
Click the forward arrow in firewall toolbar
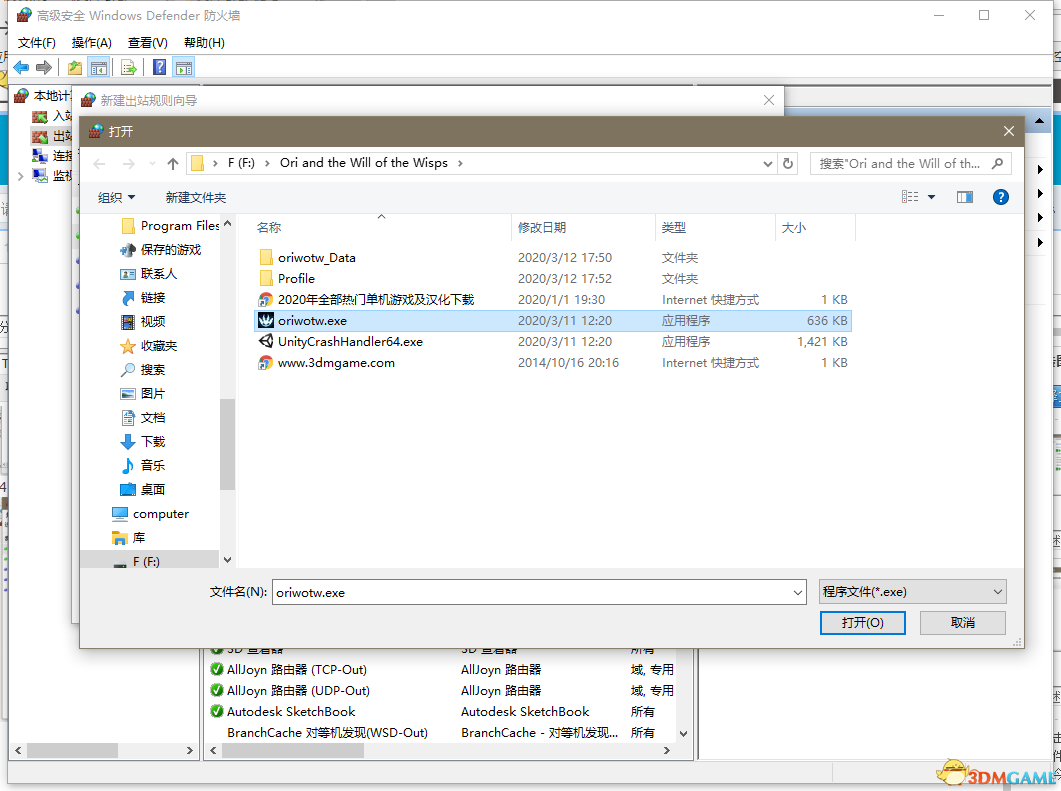click(44, 67)
